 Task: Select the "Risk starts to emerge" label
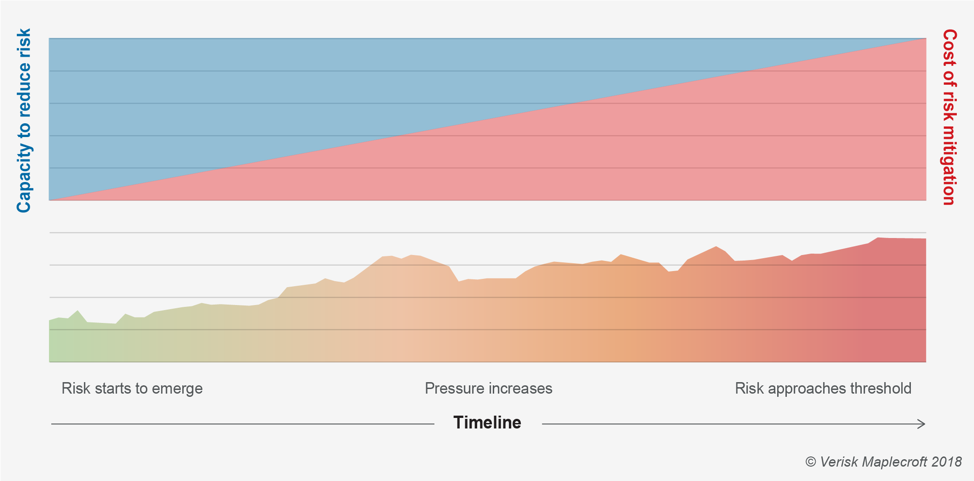[132, 388]
